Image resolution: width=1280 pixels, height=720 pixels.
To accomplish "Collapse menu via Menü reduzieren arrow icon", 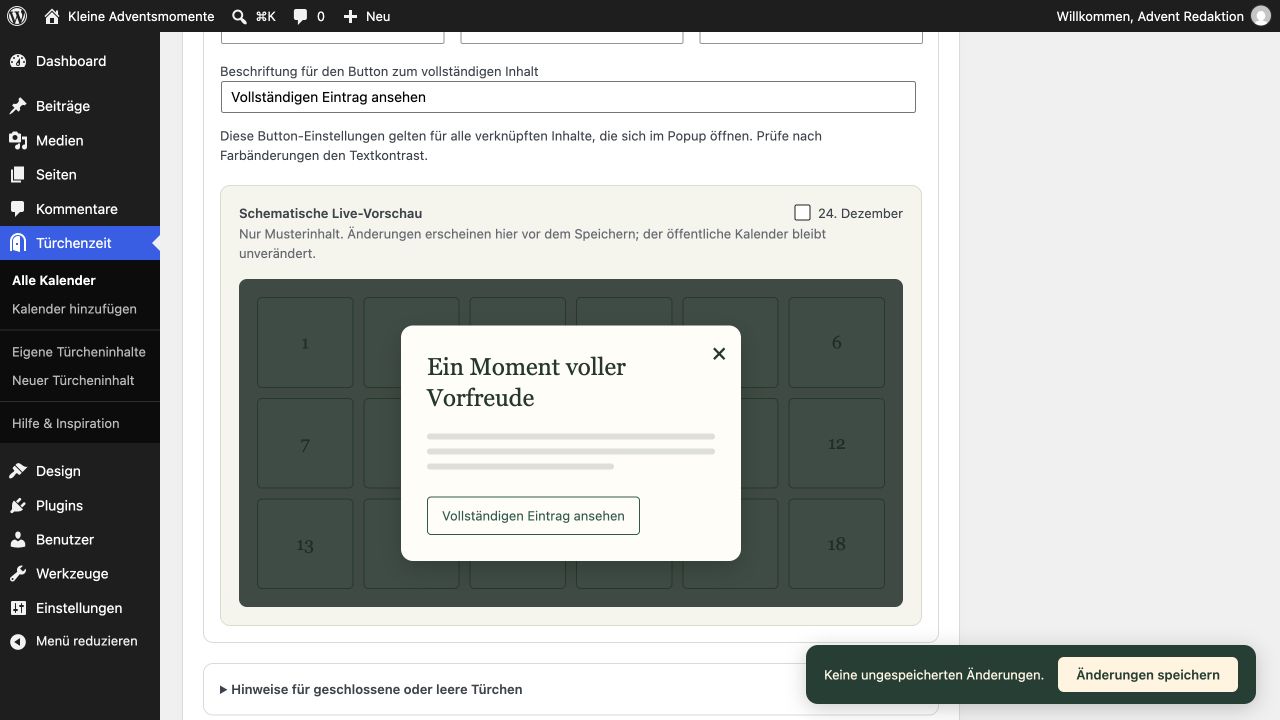I will point(18,642).
